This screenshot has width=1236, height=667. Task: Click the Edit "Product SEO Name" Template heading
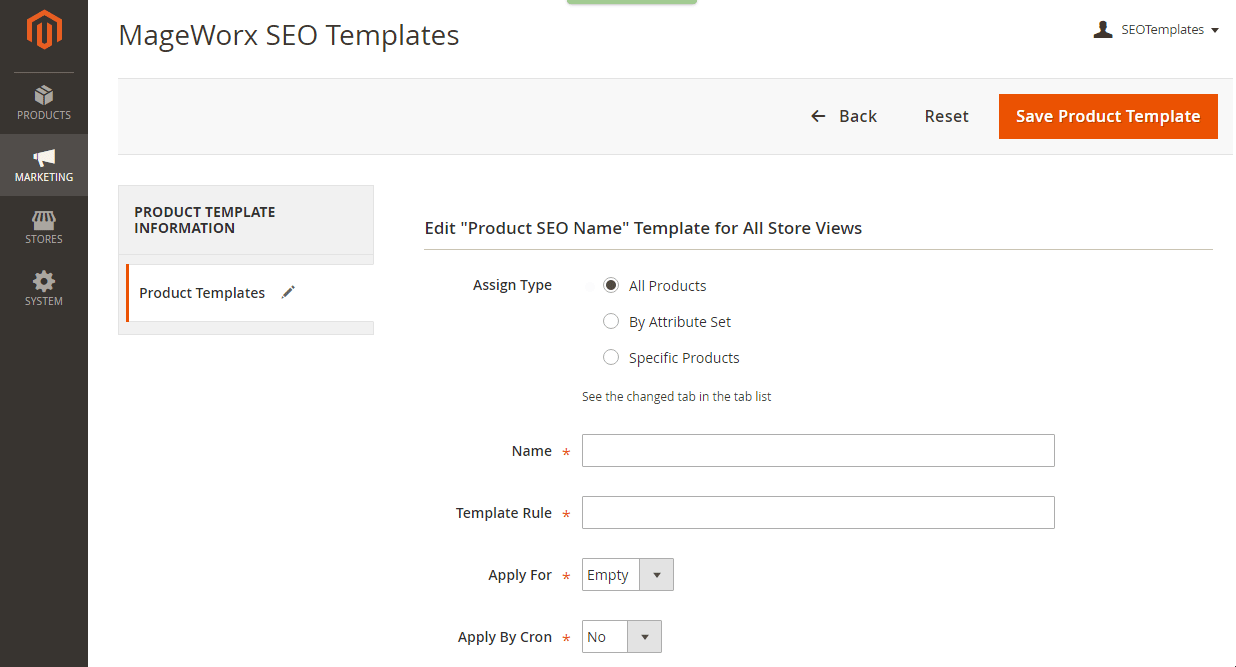[643, 228]
